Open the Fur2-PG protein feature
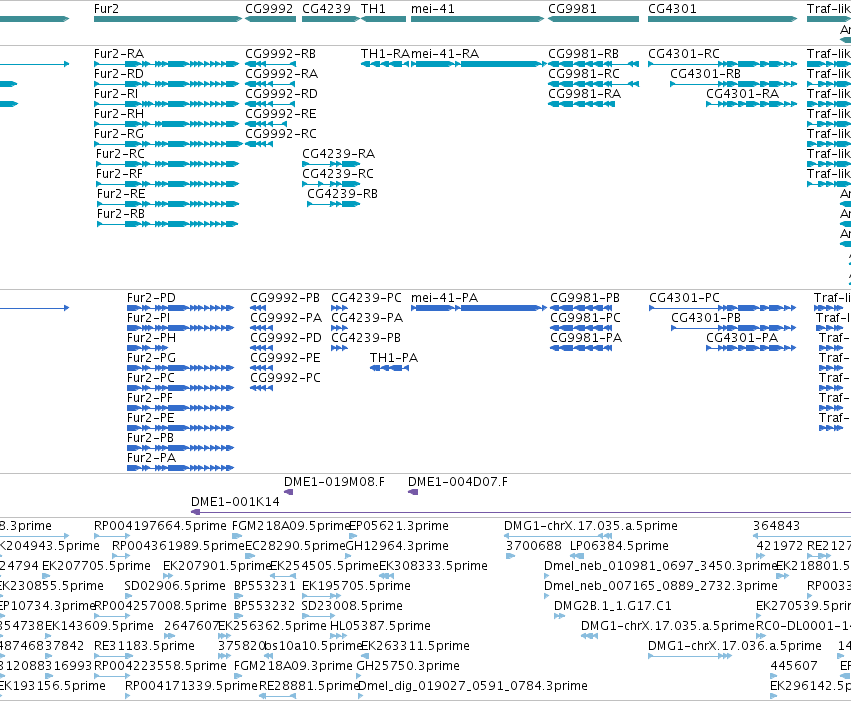Viewport: 851px width, 701px height. 181,368
